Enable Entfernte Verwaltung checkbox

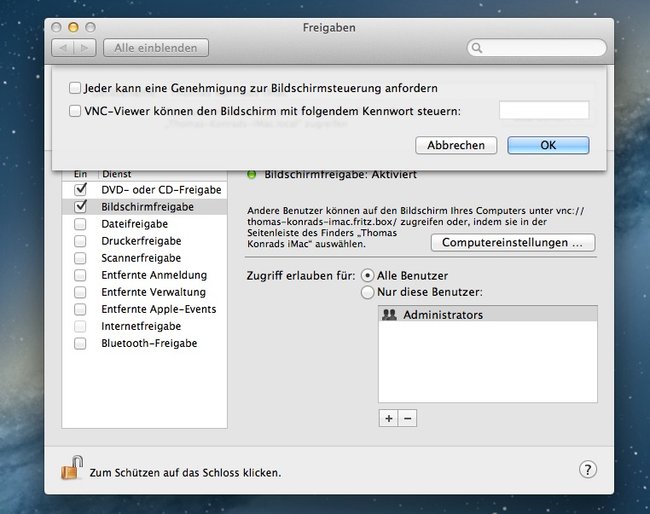pyautogui.click(x=80, y=292)
